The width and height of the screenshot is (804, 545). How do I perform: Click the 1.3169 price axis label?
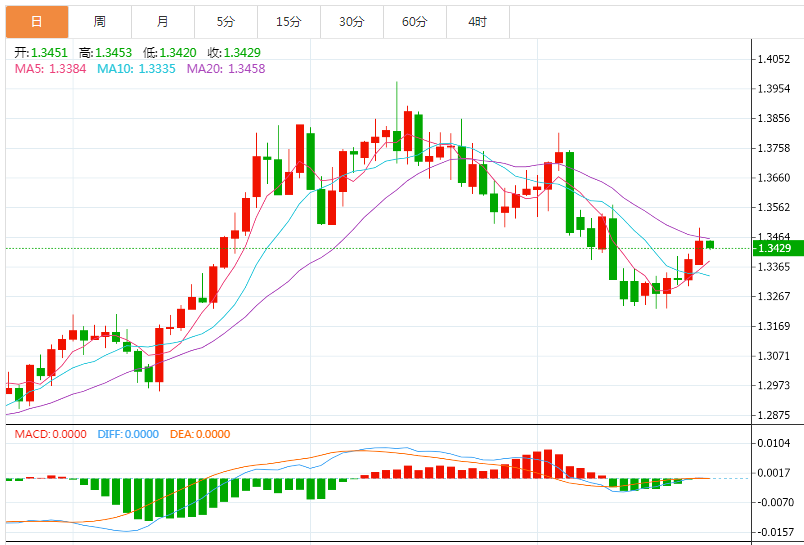click(774, 326)
